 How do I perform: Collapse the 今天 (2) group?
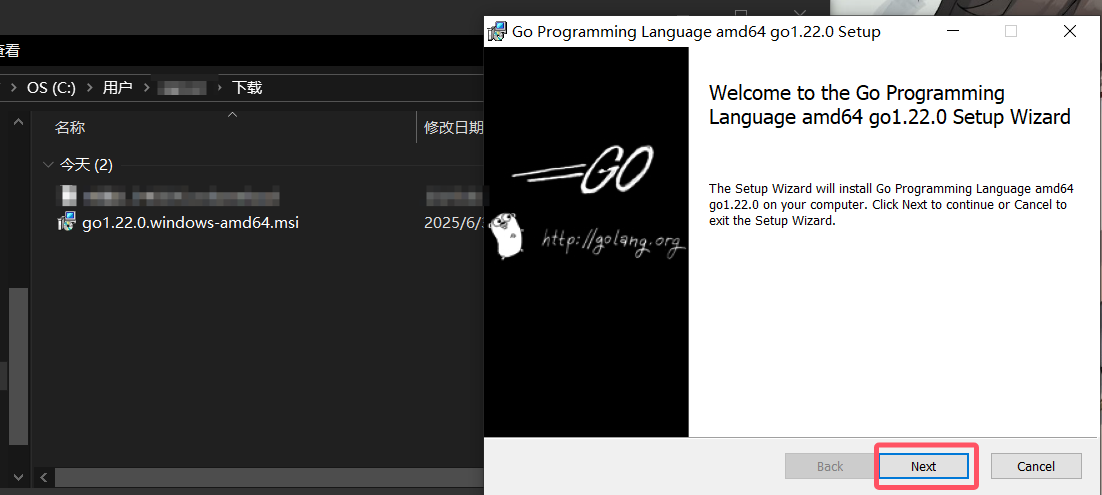click(48, 165)
